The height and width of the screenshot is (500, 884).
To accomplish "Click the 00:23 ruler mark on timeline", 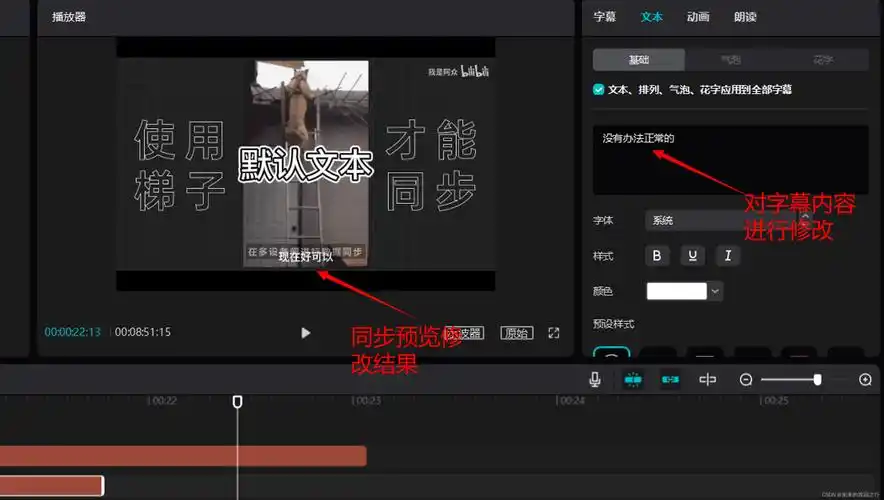I will (x=366, y=401).
